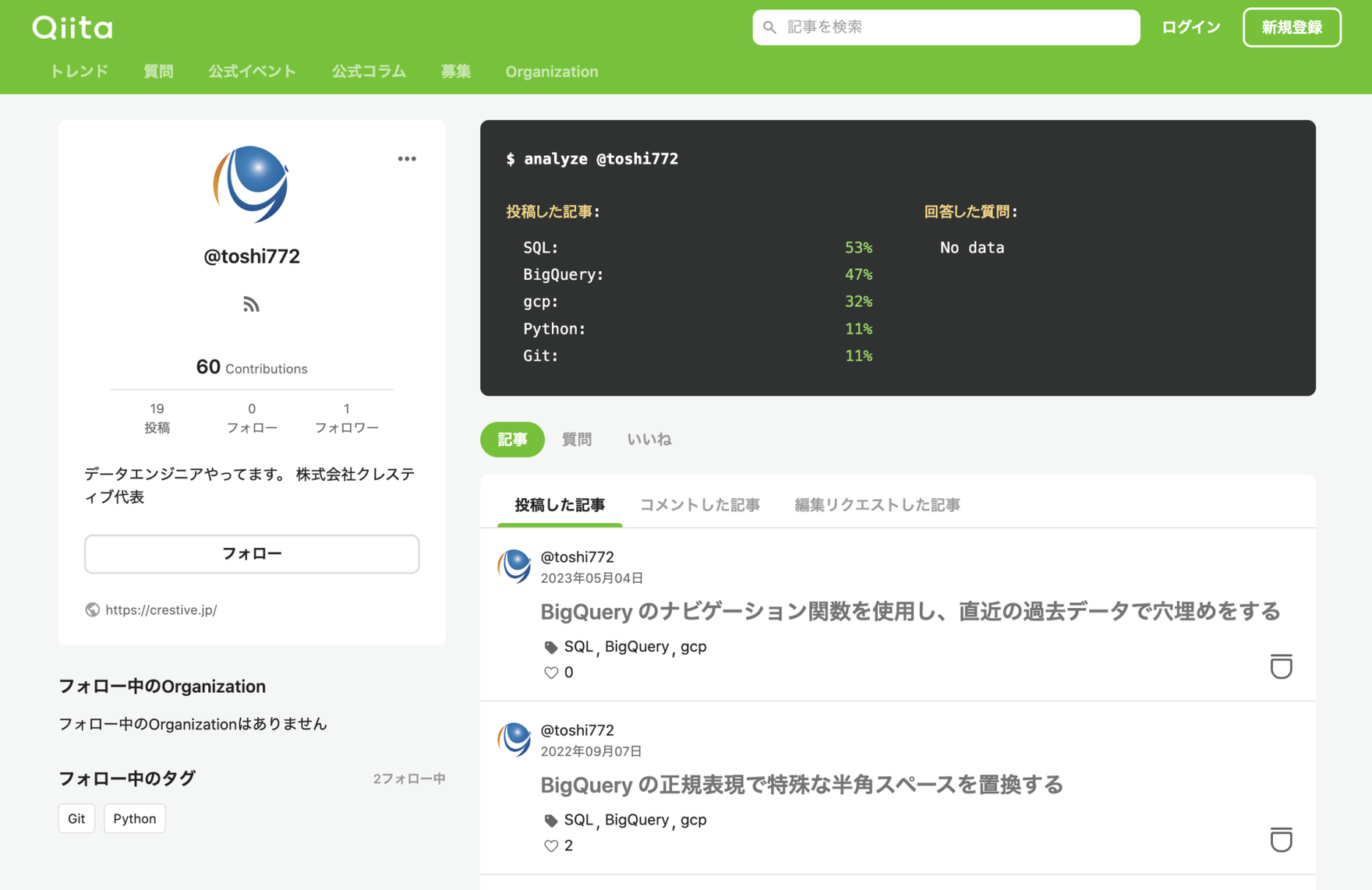The height and width of the screenshot is (890, 1372).
Task: Select the 投稿した記事 sub-tab
Action: pos(560,505)
